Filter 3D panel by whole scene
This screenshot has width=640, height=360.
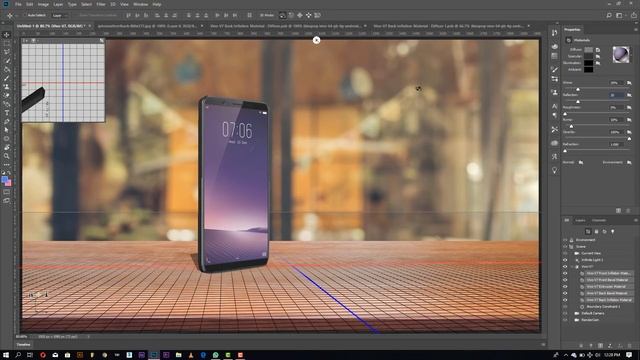pos(588,231)
